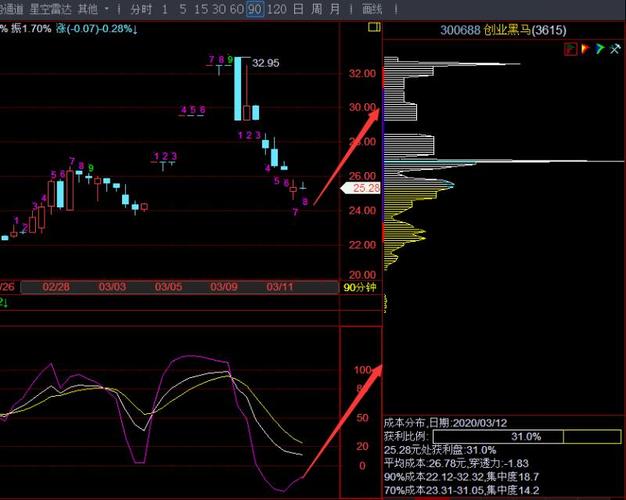The width and height of the screenshot is (626, 500).
Task: Open the 其他 menu
Action: click(x=88, y=9)
